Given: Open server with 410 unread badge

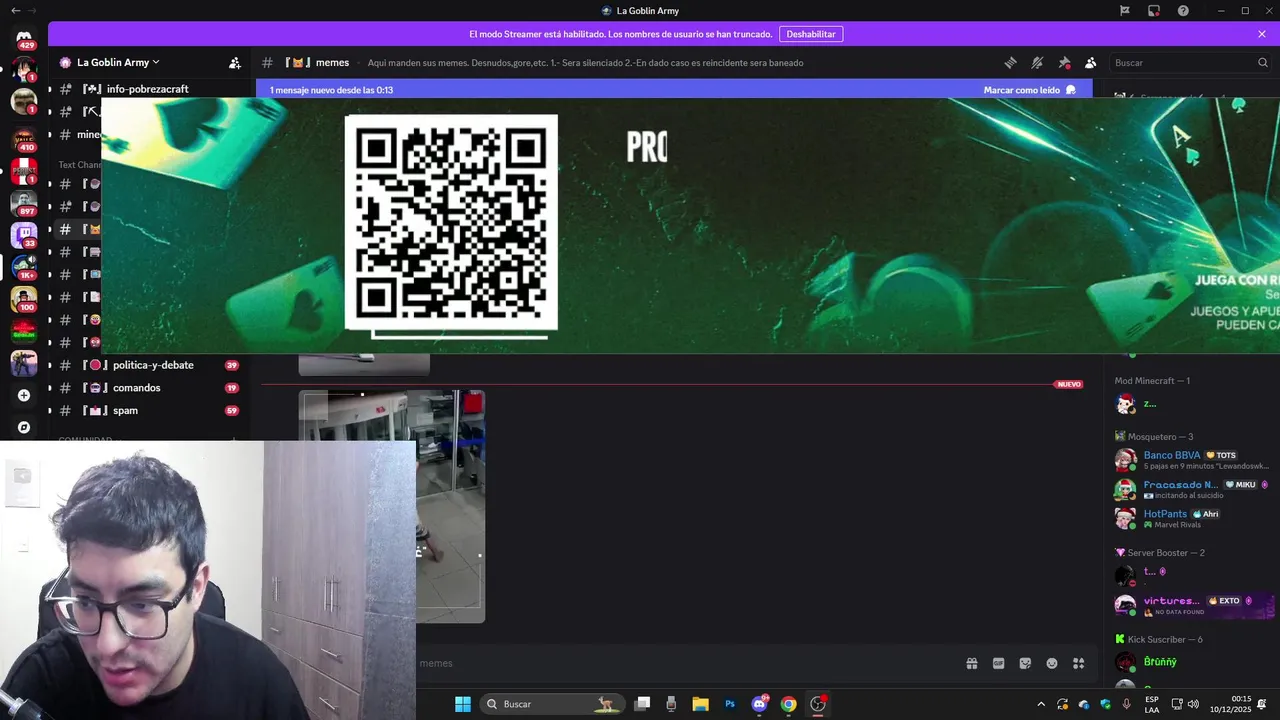Looking at the screenshot, I should (x=24, y=138).
